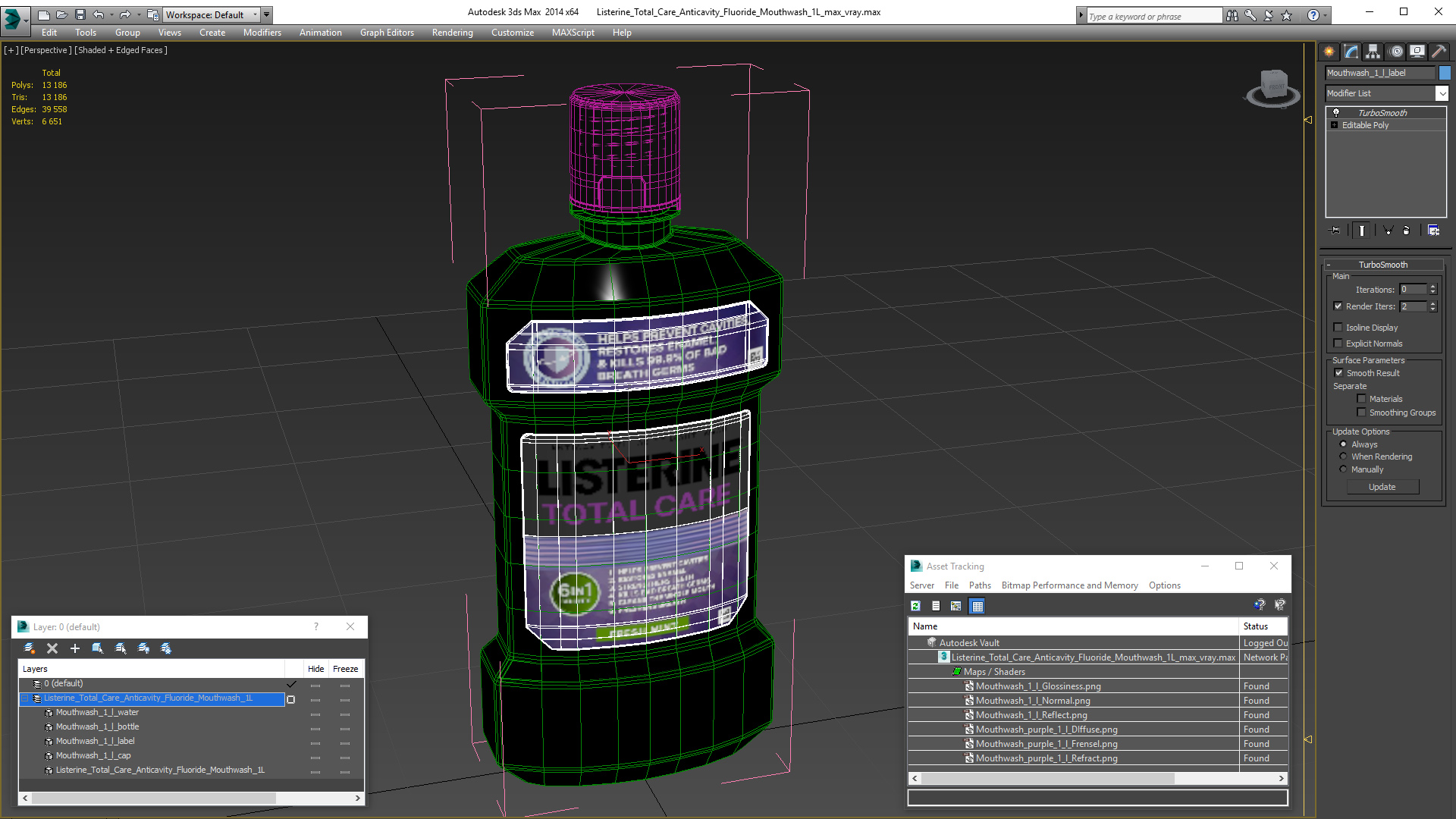Open the Rendering menu
Image resolution: width=1456 pixels, height=819 pixels.
(x=452, y=33)
